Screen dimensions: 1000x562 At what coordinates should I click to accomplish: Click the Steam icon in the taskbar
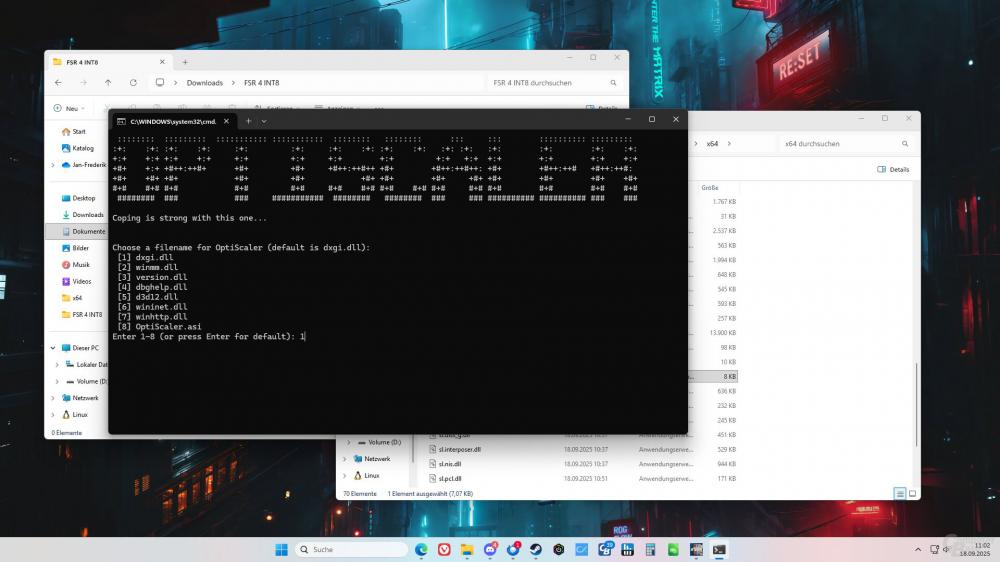(535, 550)
